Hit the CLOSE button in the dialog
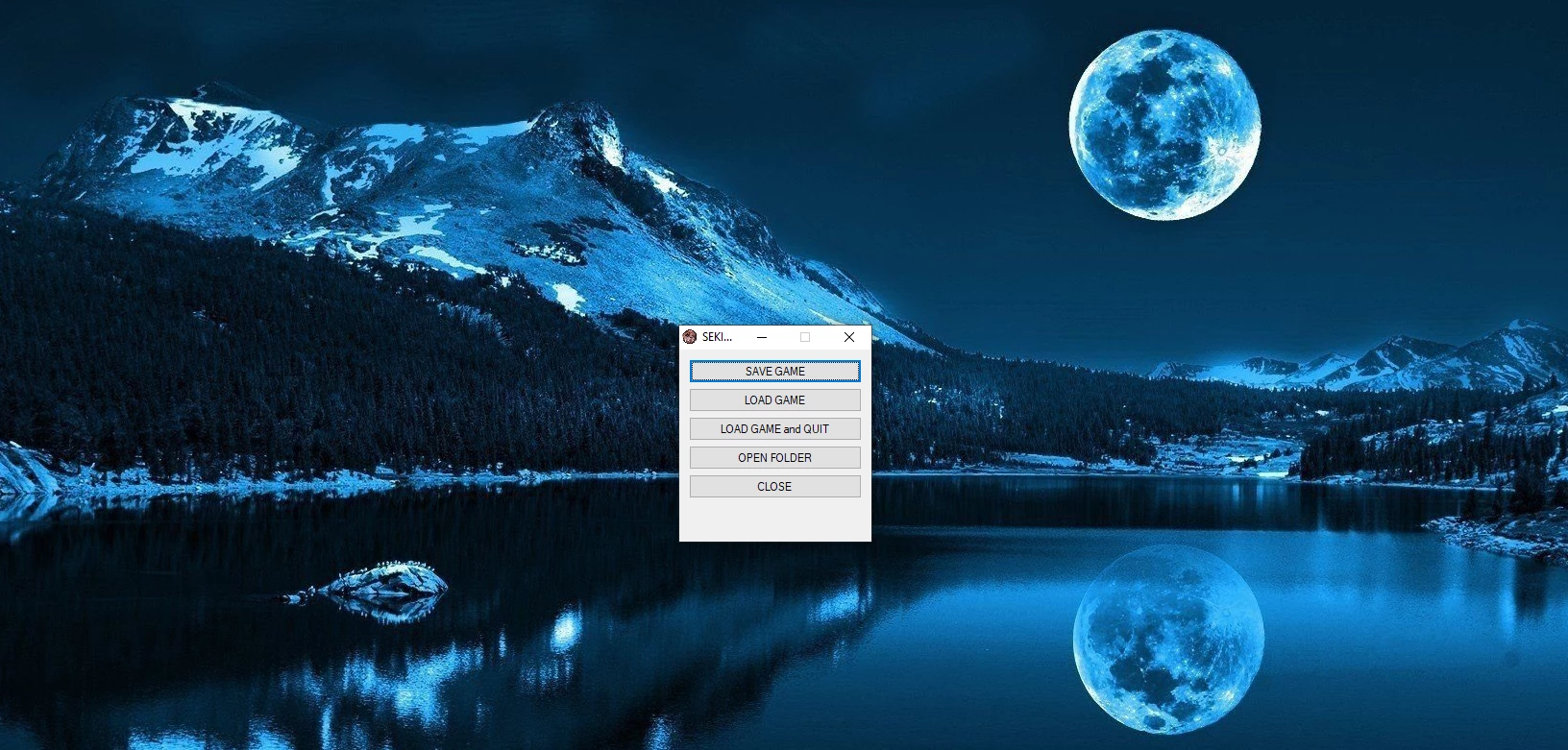This screenshot has width=1568, height=750. (774, 487)
